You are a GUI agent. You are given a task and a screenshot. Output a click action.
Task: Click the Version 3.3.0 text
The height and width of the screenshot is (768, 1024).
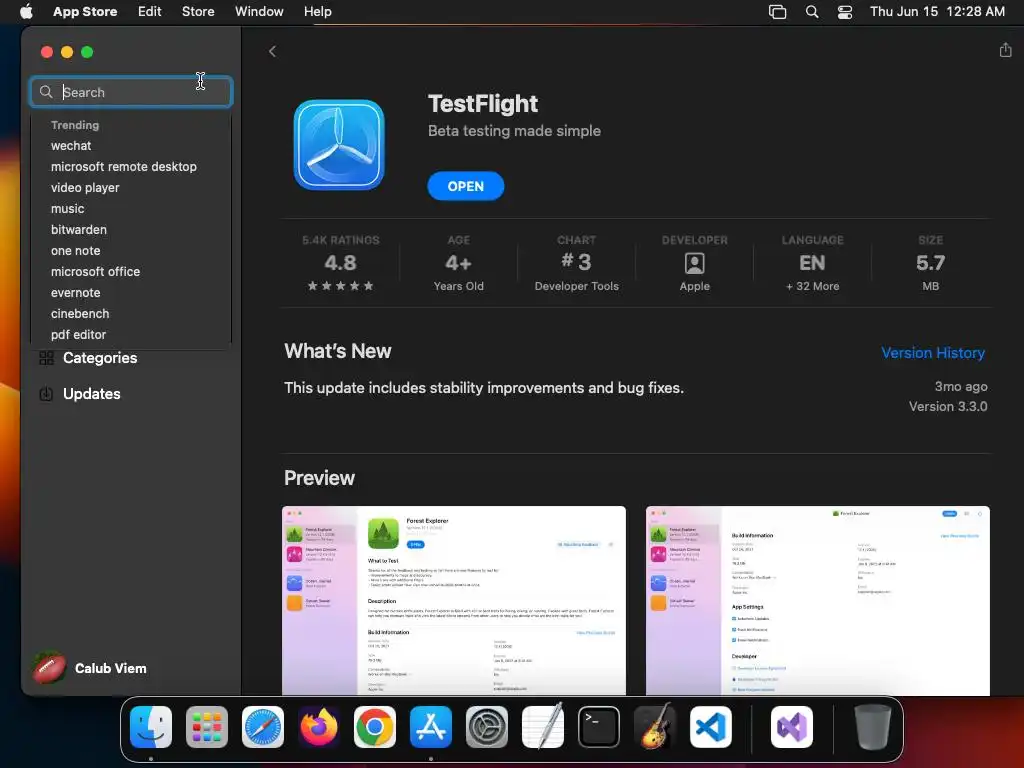[x=948, y=406]
